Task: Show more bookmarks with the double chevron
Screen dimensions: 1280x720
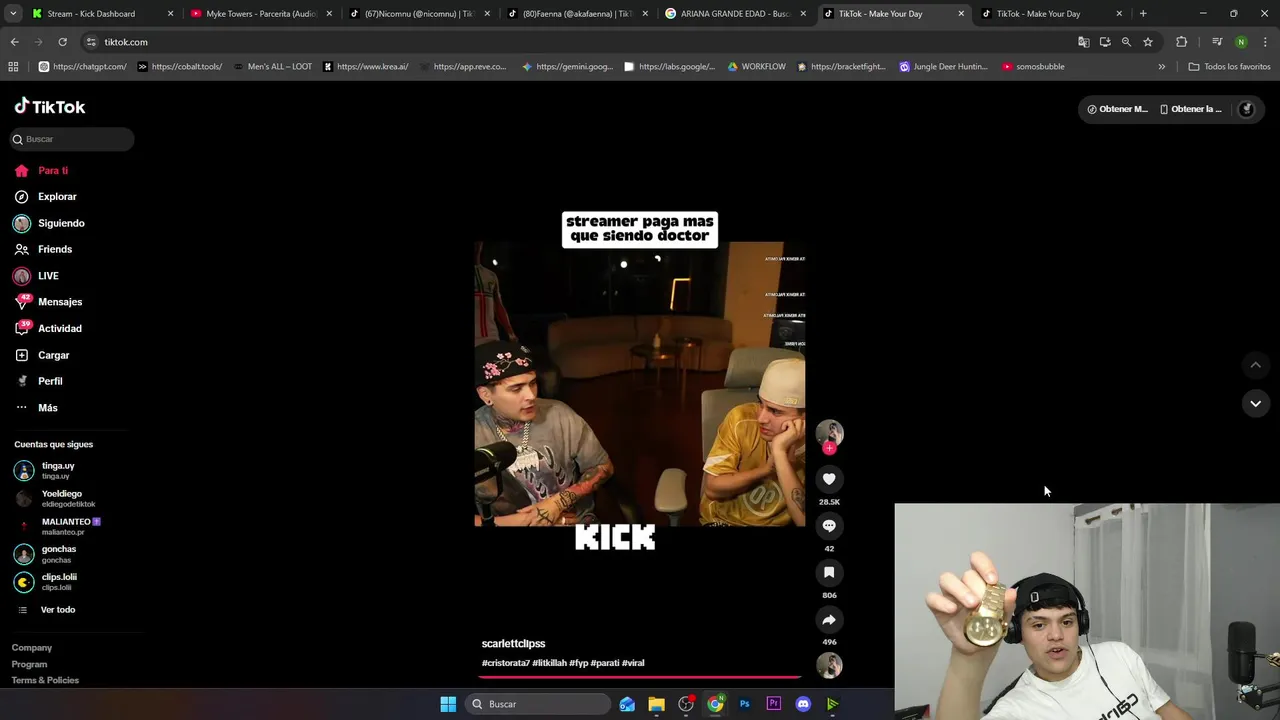Action: (x=1162, y=67)
